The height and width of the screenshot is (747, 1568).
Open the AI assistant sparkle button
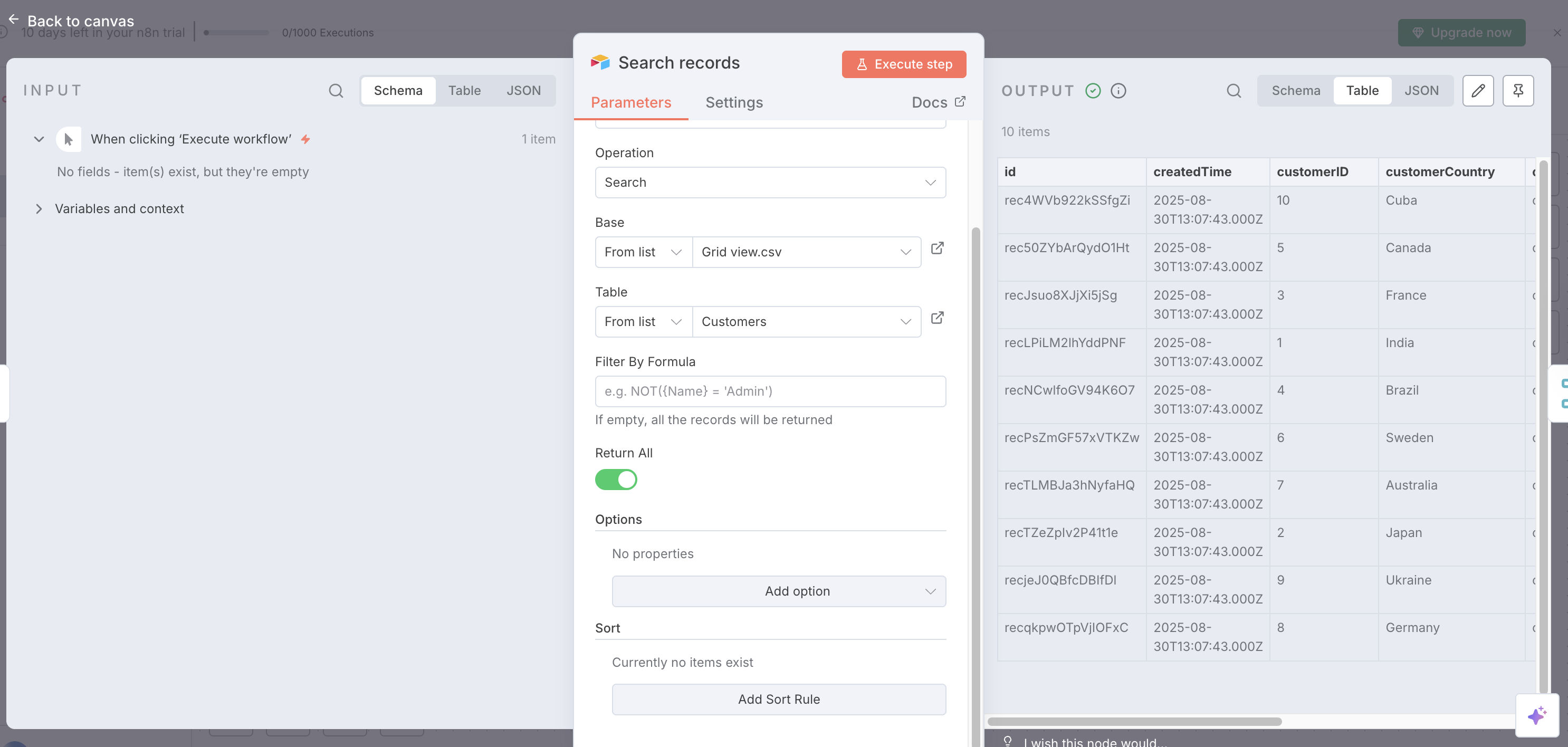[1537, 715]
